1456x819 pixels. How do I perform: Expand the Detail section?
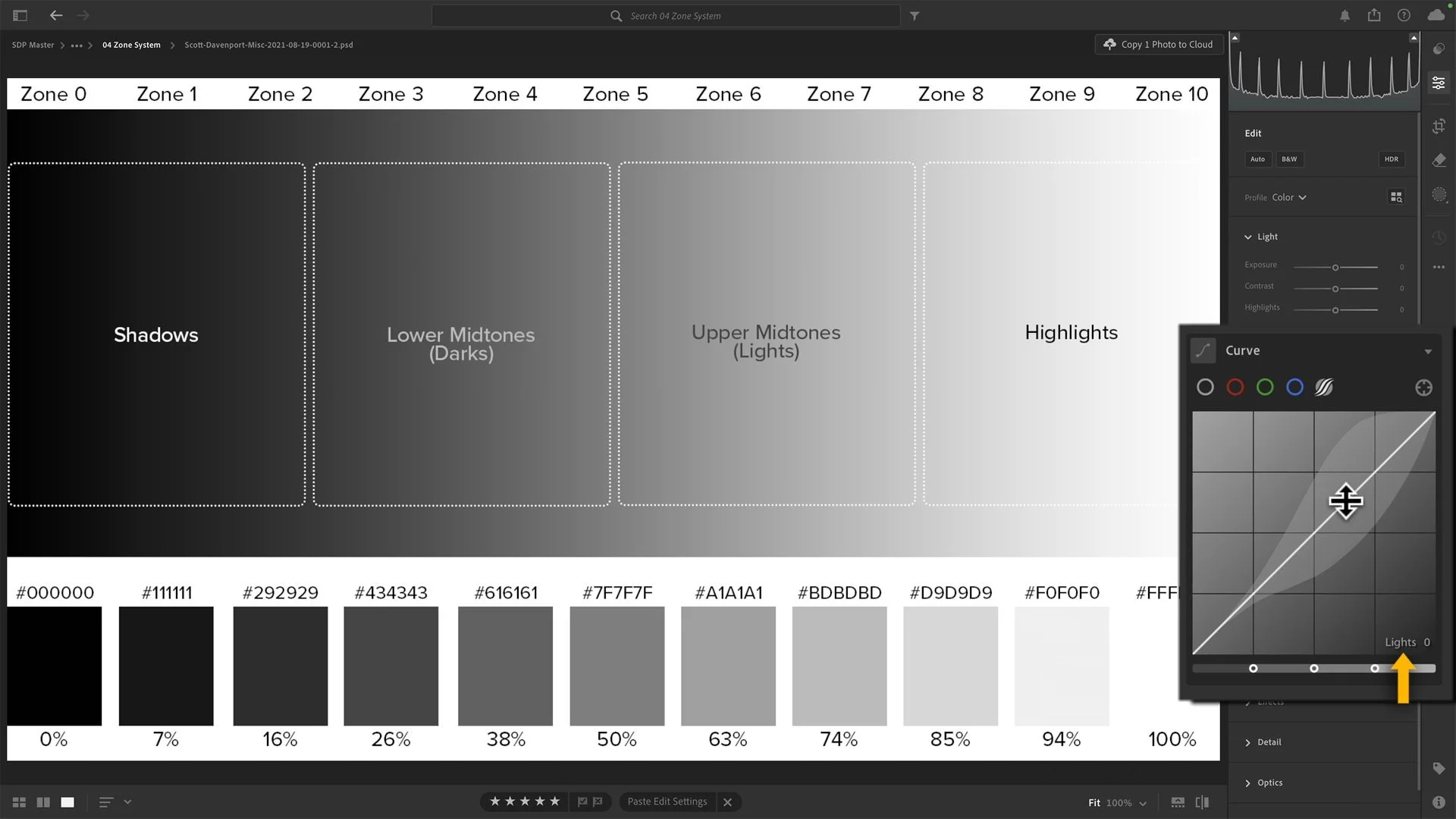point(1269,742)
